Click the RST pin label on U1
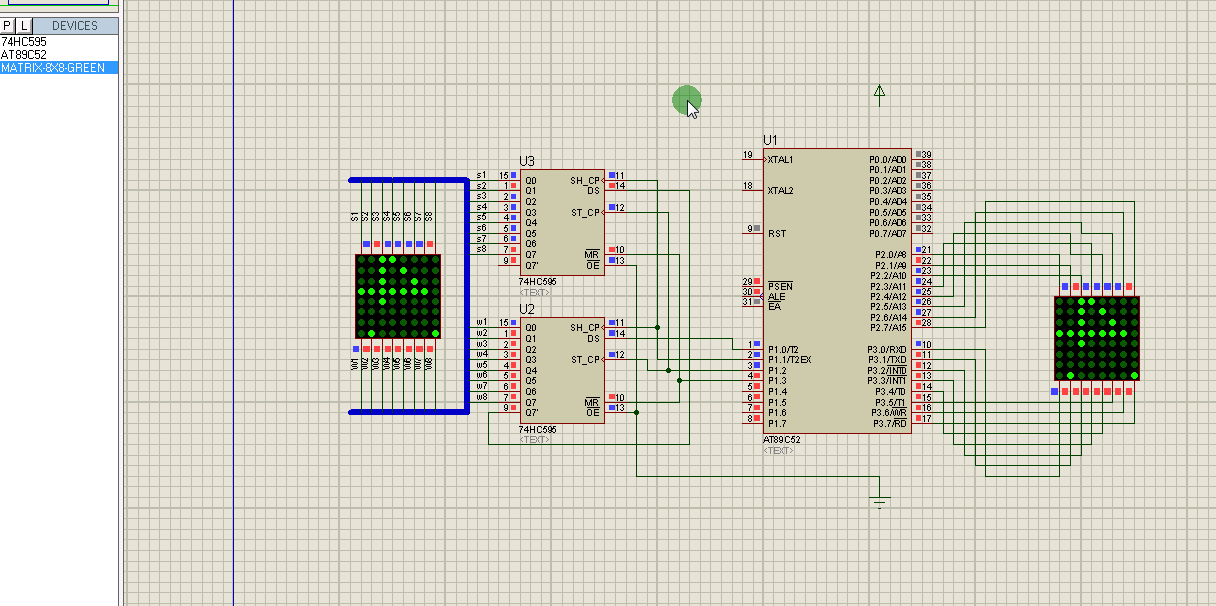This screenshot has width=1216, height=606. coord(777,233)
